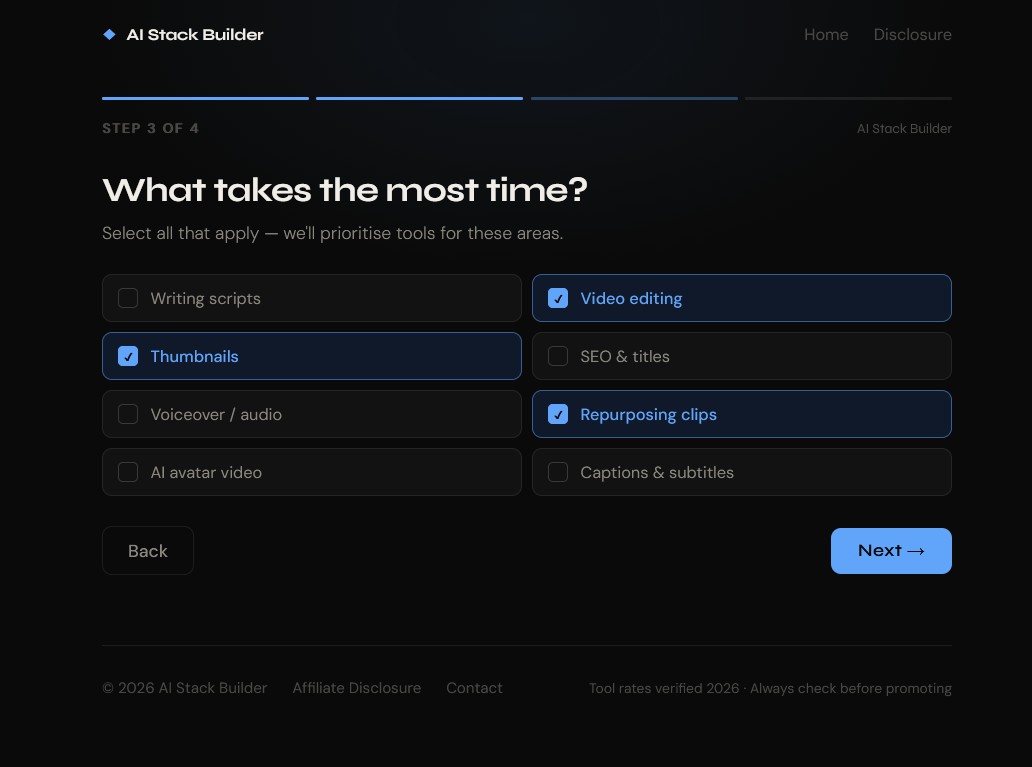Select the AI avatar video checkbox

tap(128, 472)
